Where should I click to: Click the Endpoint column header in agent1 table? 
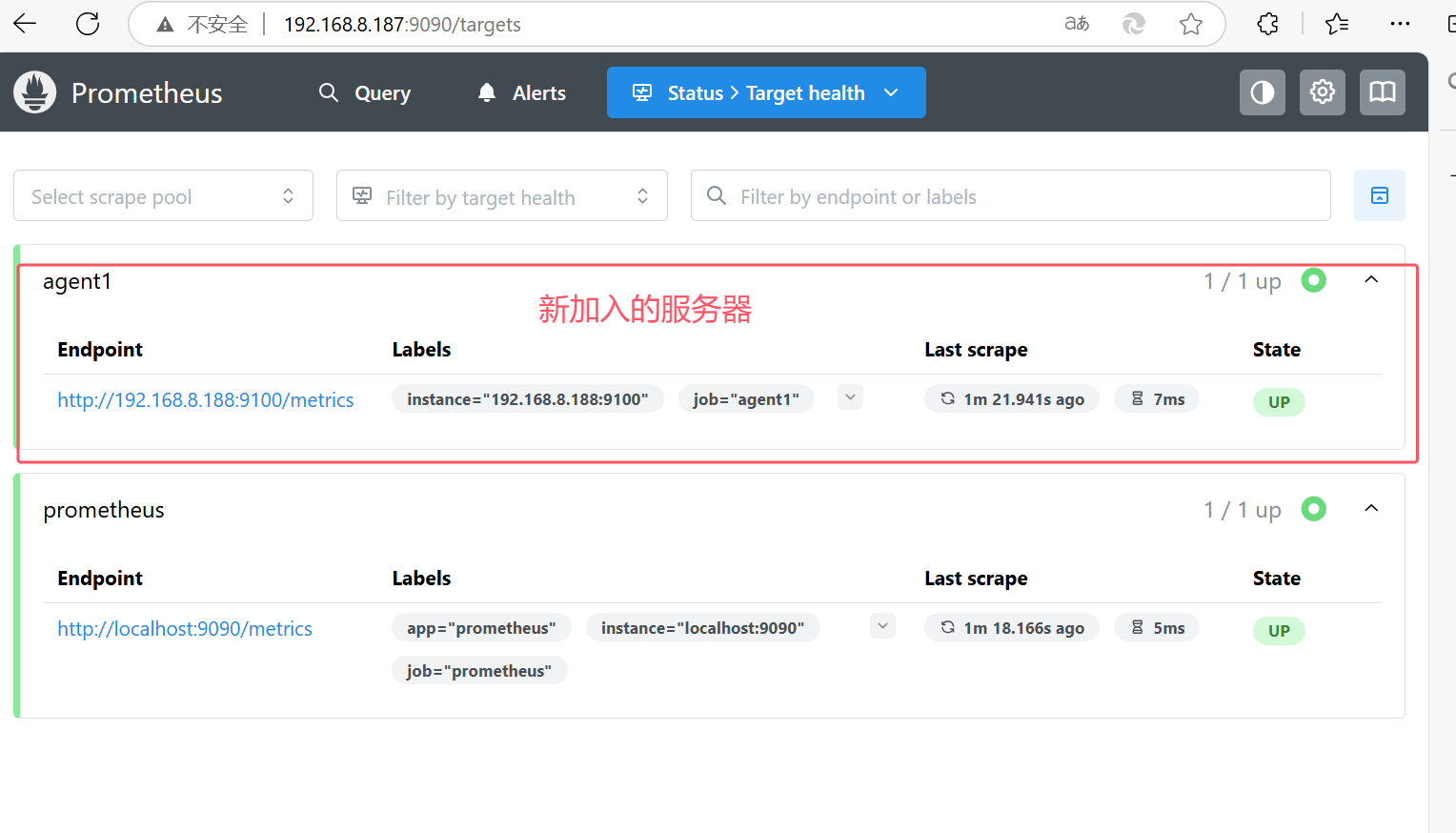tap(100, 350)
